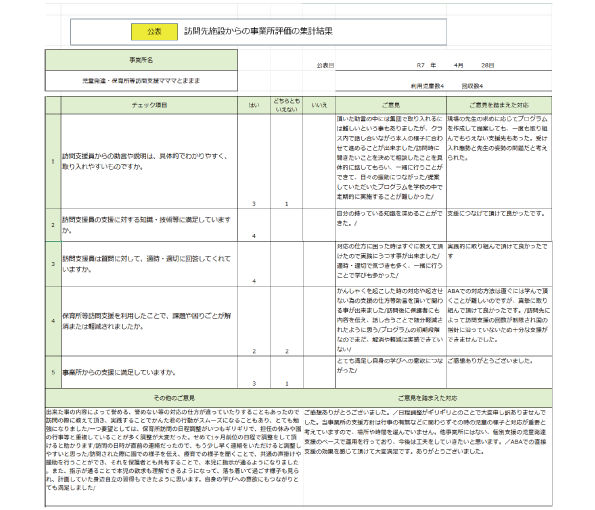
Task: Select the はい column header
Action: tap(254, 105)
